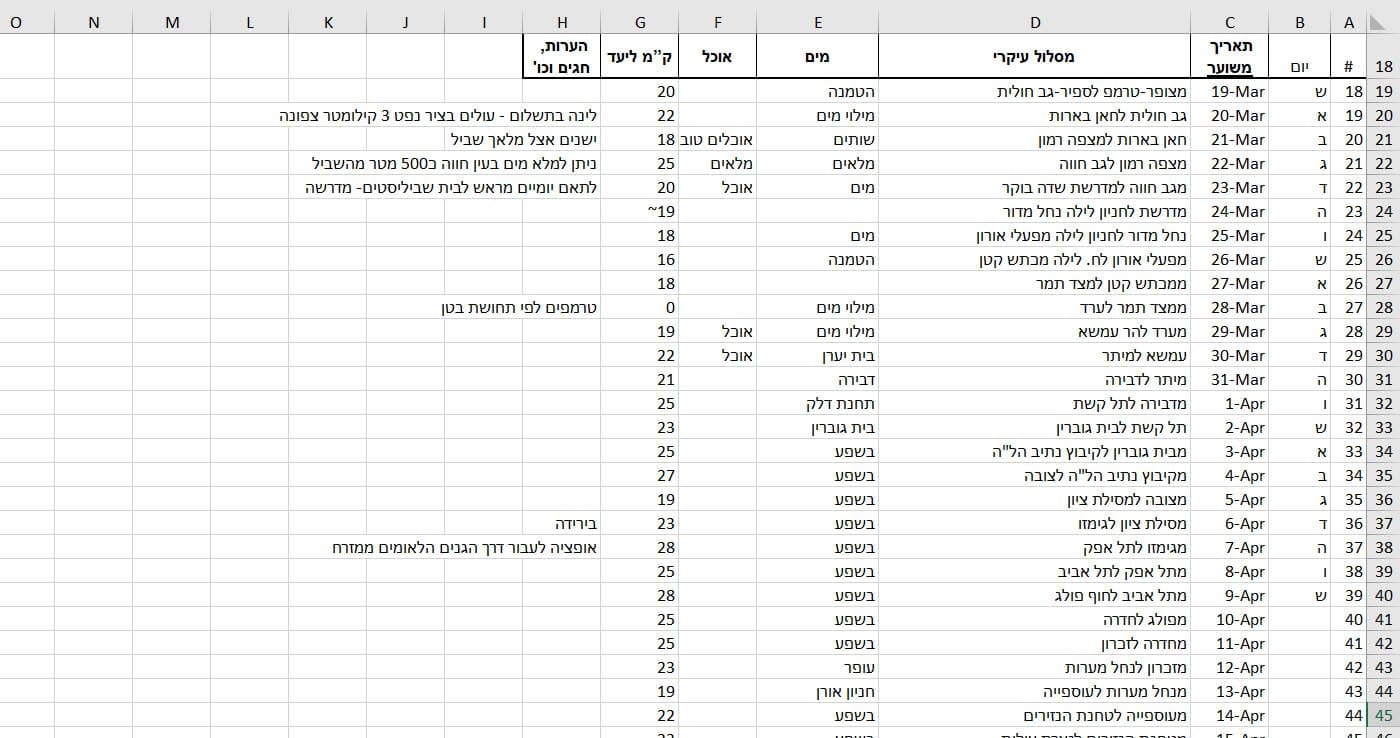Select column D header
This screenshot has width=1400, height=738.
point(1035,22)
